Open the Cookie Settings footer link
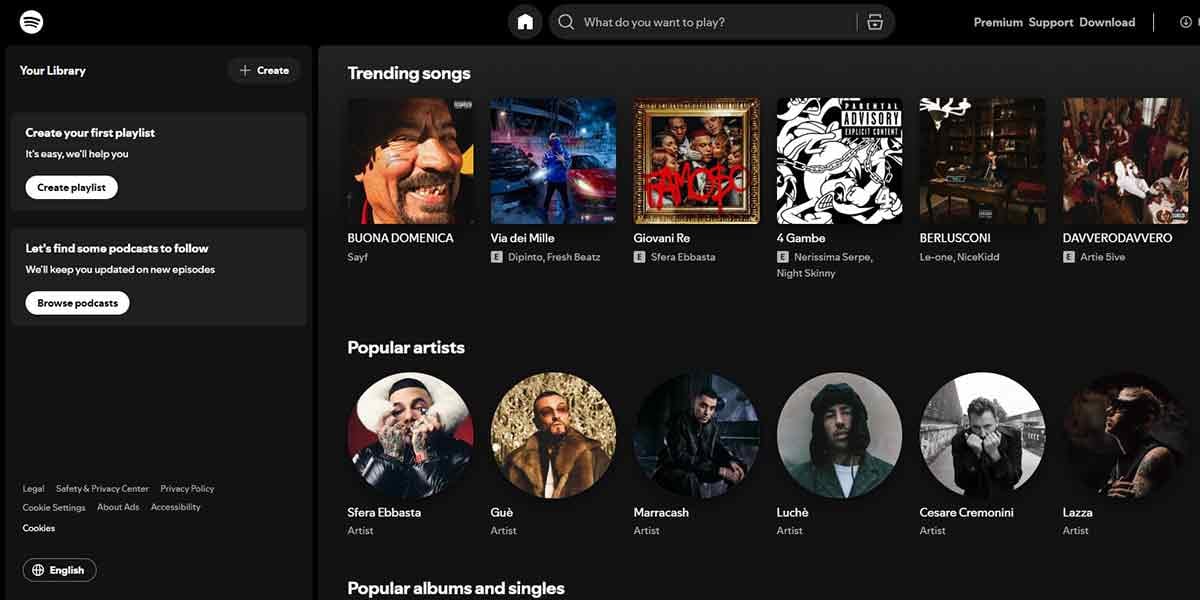The image size is (1200, 600). (x=54, y=508)
